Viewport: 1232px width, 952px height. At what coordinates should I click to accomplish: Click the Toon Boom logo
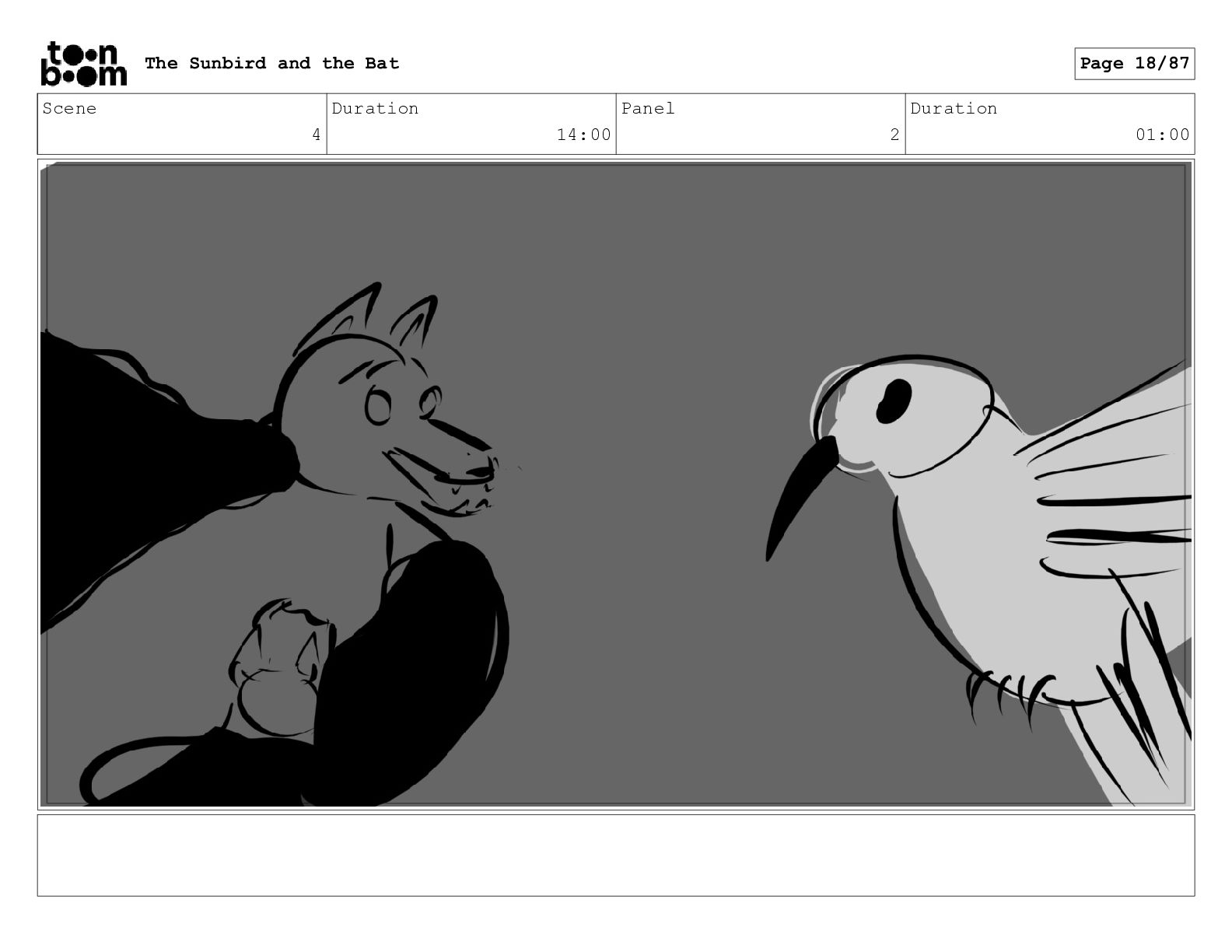(83, 63)
